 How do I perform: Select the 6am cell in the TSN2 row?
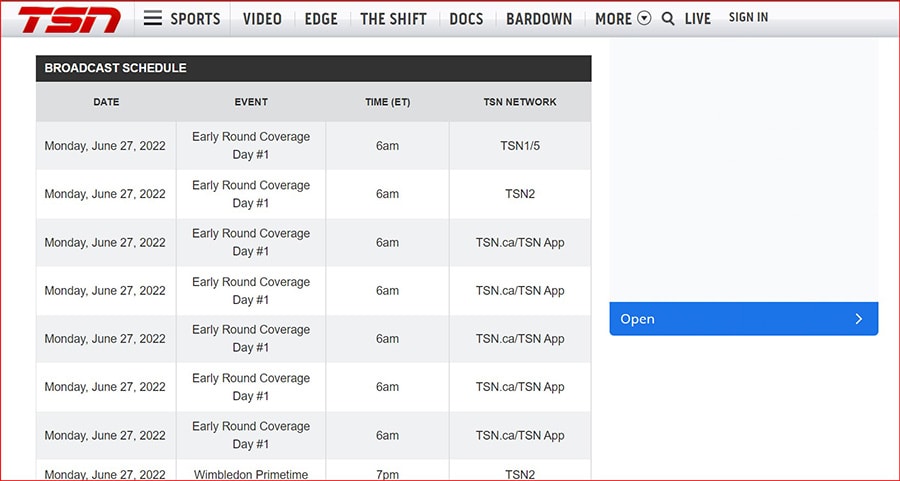387,194
